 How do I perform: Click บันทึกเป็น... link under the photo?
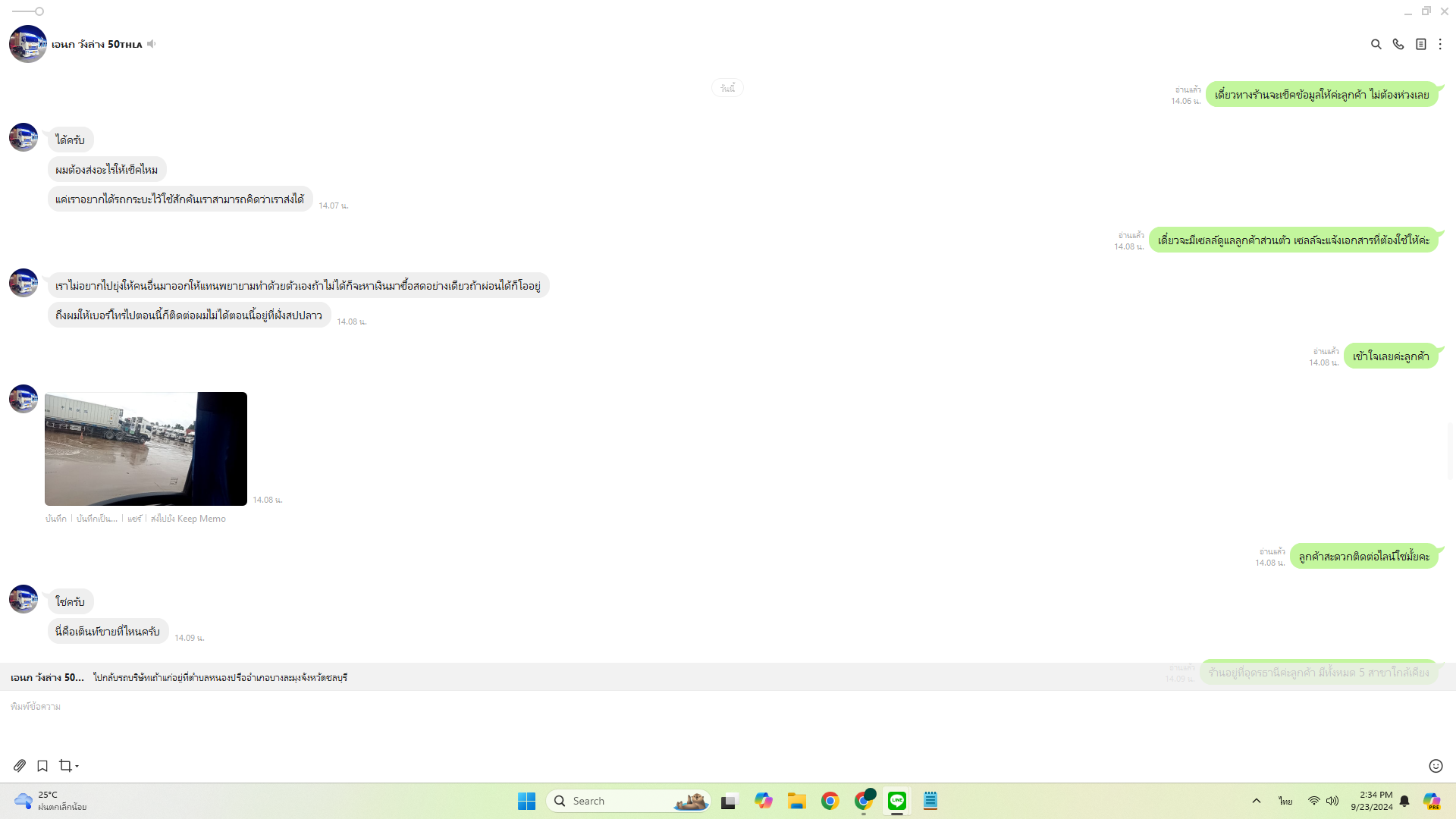[x=96, y=519]
